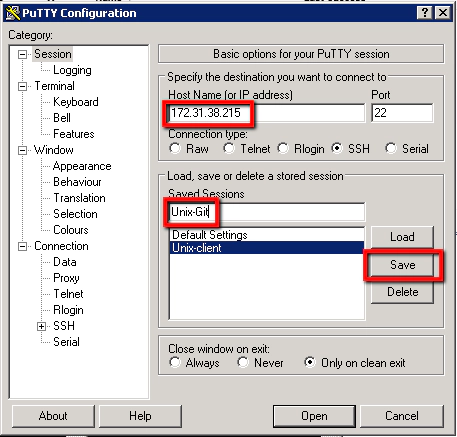Open the Appearance category
The height and width of the screenshot is (437, 457).
pyautogui.click(x=82, y=166)
